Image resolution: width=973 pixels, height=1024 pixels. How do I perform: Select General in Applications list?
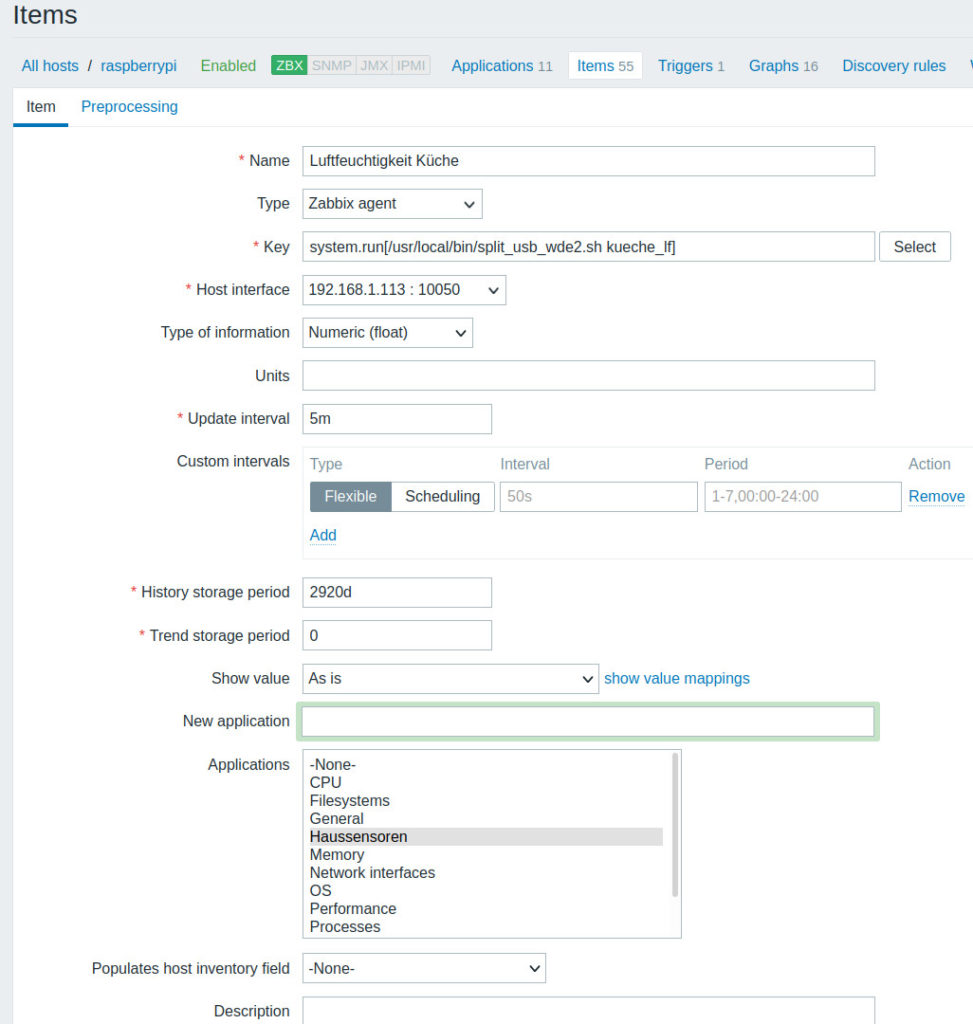coord(486,819)
